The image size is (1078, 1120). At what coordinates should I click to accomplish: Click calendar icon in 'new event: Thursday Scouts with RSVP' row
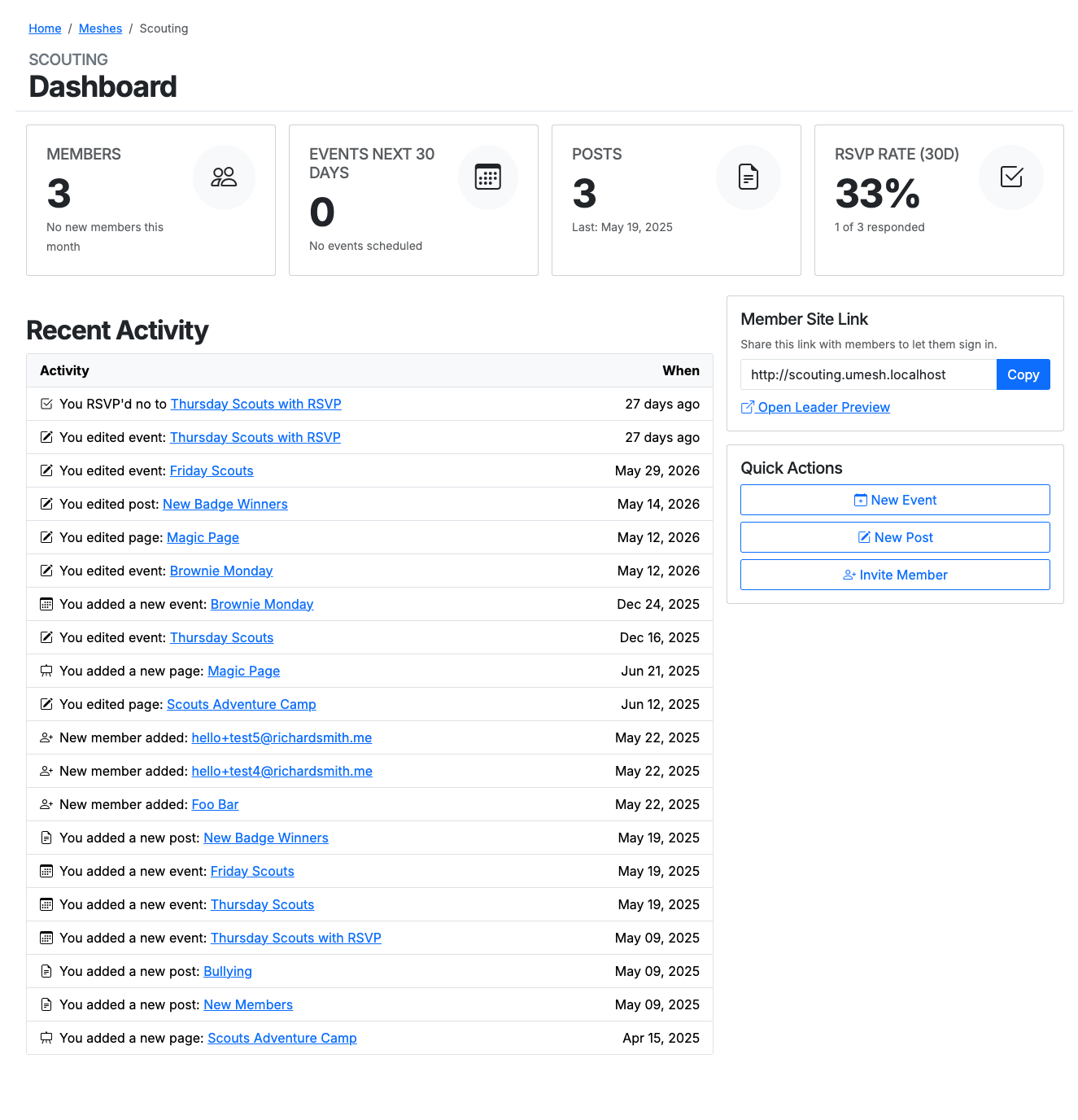click(x=46, y=938)
